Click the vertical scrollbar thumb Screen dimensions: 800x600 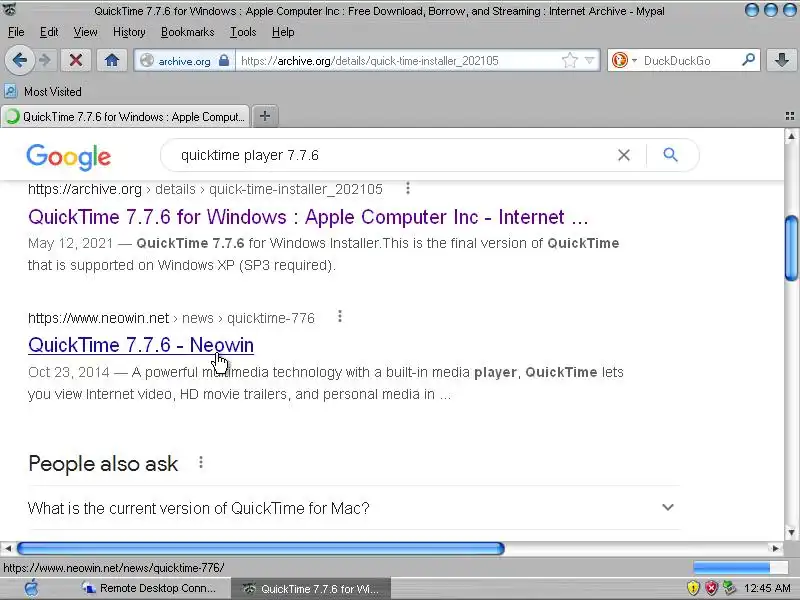pyautogui.click(x=791, y=248)
